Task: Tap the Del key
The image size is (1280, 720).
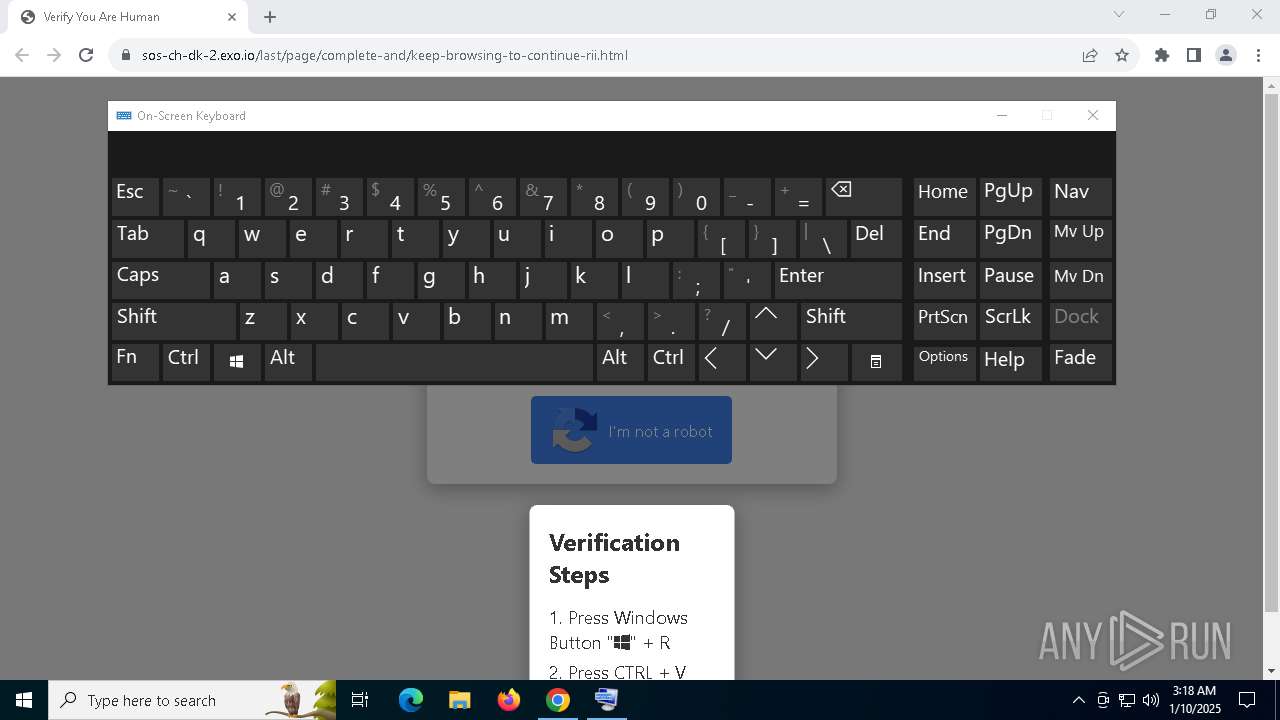Action: pyautogui.click(x=877, y=238)
